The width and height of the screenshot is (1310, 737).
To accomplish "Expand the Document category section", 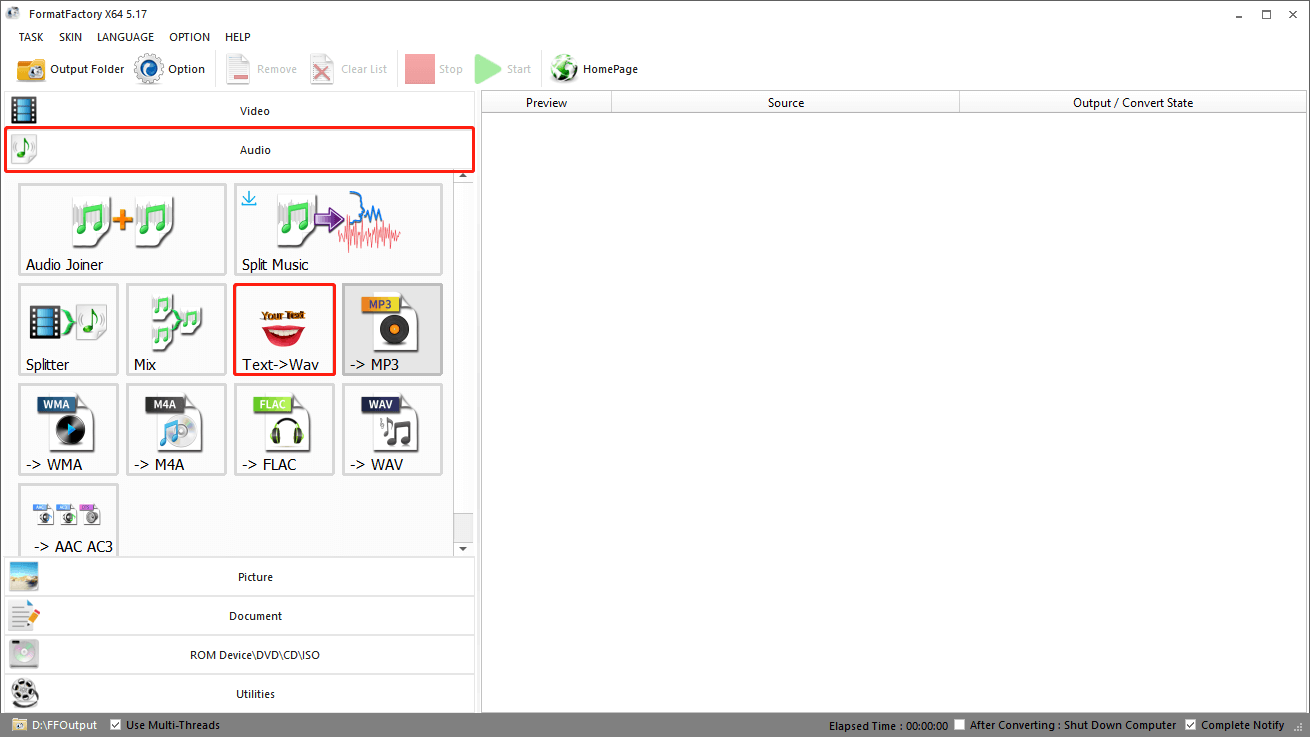I will [x=239, y=616].
